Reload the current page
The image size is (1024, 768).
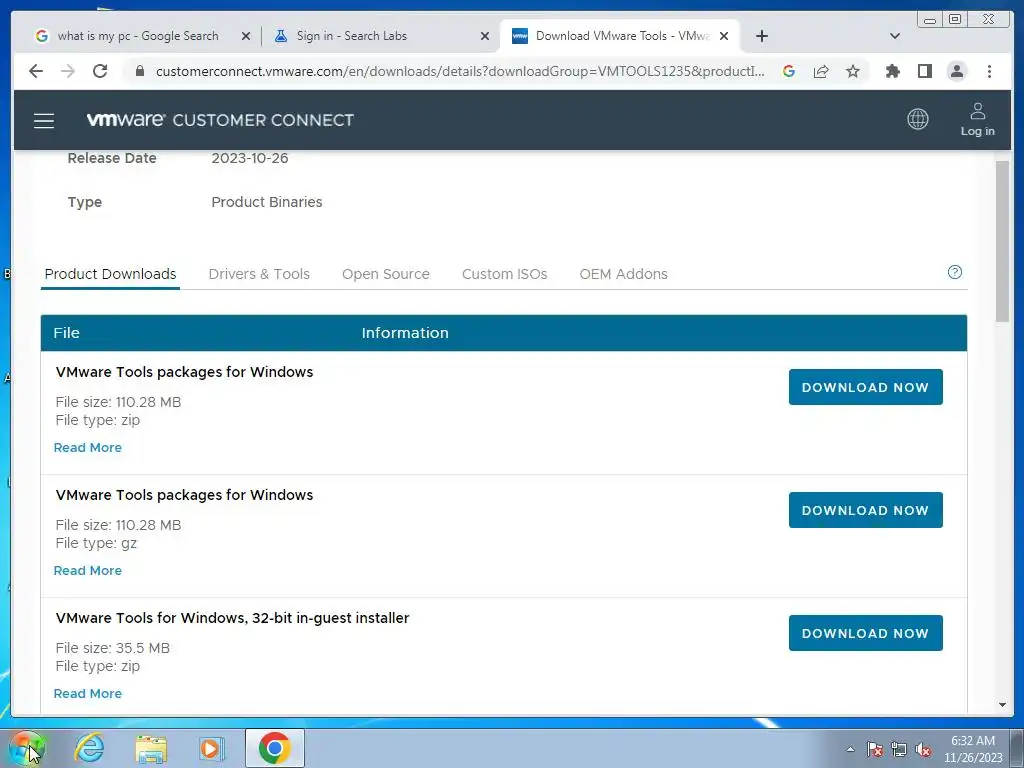coord(100,71)
